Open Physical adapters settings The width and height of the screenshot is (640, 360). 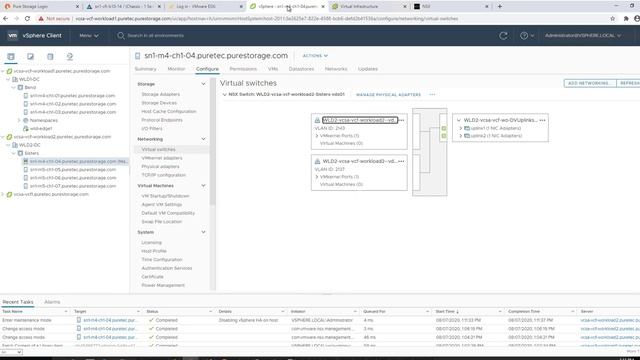[160, 167]
